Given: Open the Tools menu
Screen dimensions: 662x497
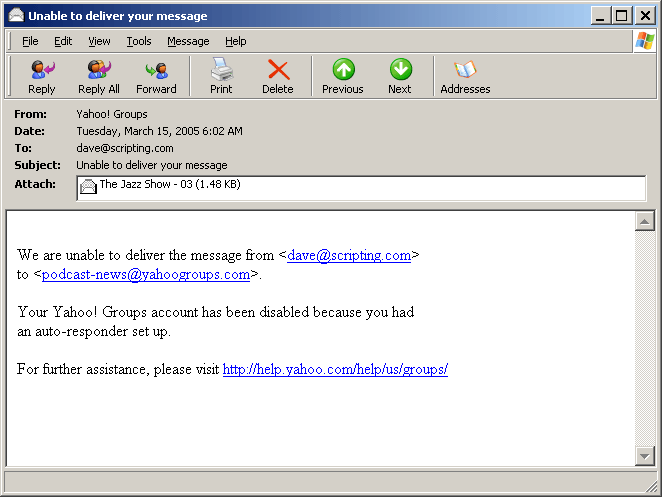Looking at the screenshot, I should (x=139, y=41).
